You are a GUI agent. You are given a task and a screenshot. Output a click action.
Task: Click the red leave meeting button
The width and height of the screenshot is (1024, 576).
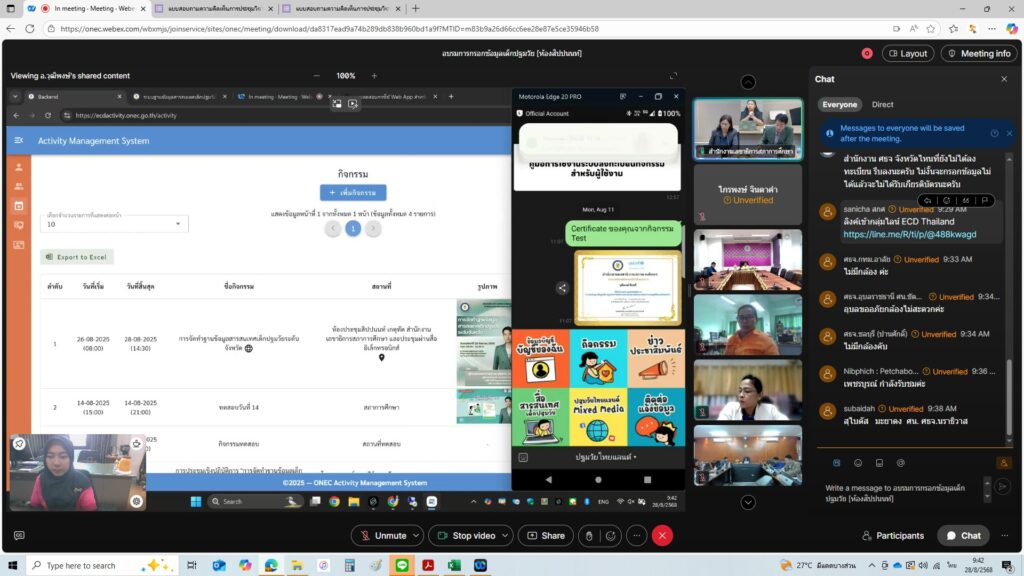point(662,536)
